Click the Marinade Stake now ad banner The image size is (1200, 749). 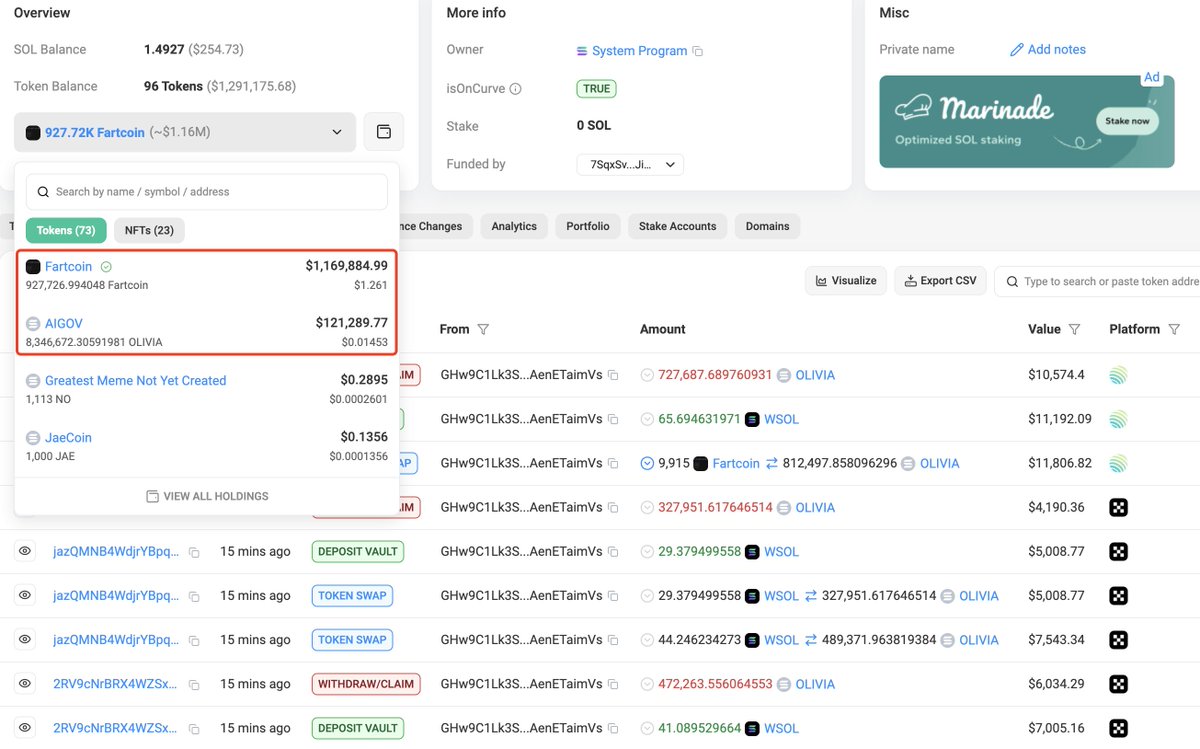(1027, 121)
